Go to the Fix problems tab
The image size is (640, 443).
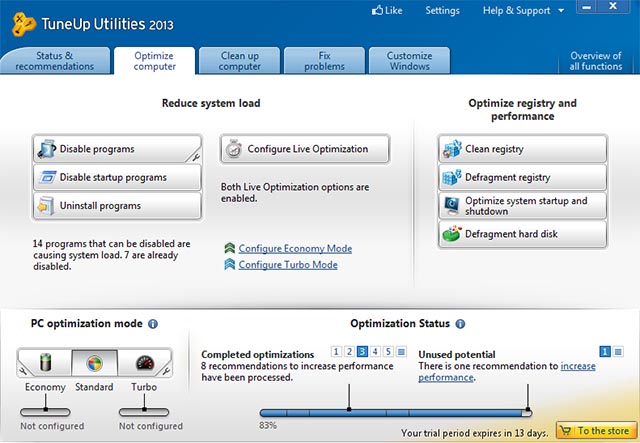click(x=324, y=61)
